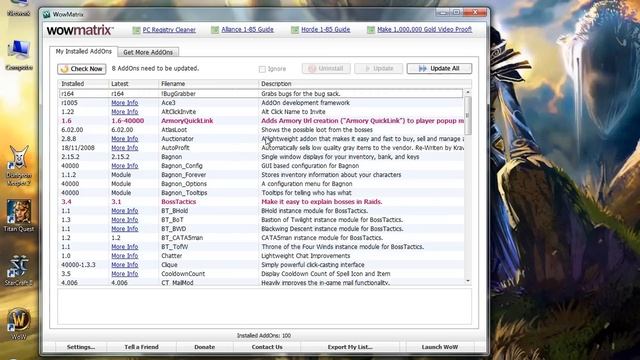
Task: Select the Bagnon_Forever row
Action: pyautogui.click(x=261, y=175)
